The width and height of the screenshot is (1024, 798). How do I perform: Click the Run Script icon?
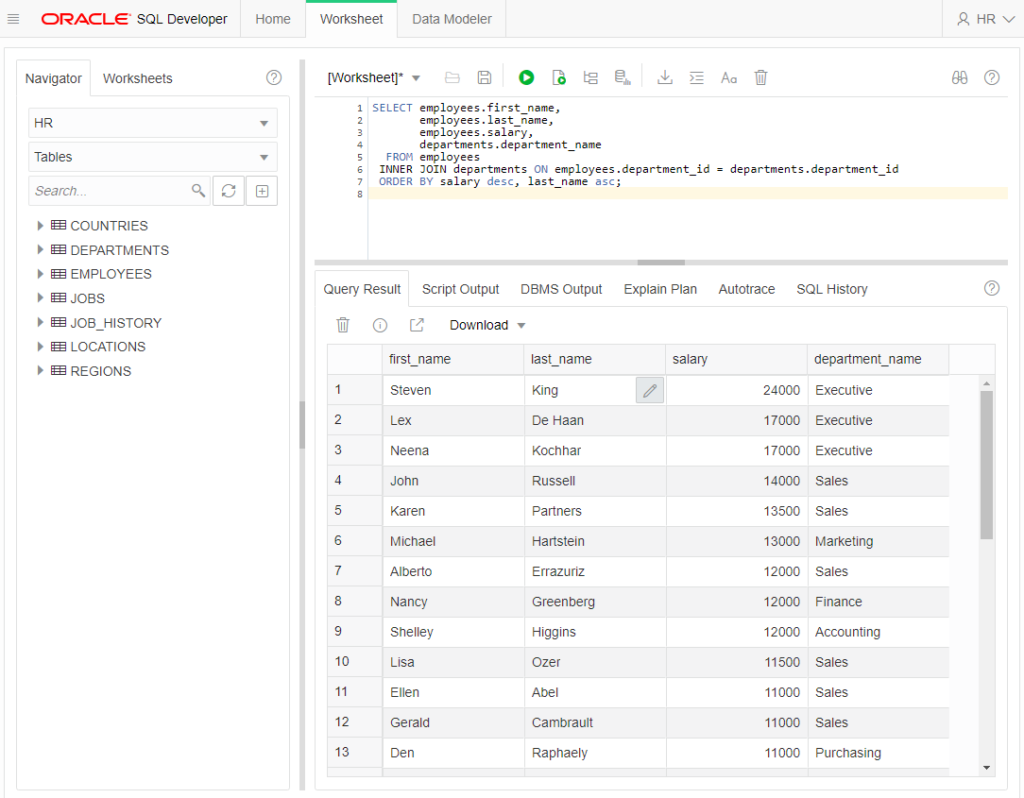[559, 78]
